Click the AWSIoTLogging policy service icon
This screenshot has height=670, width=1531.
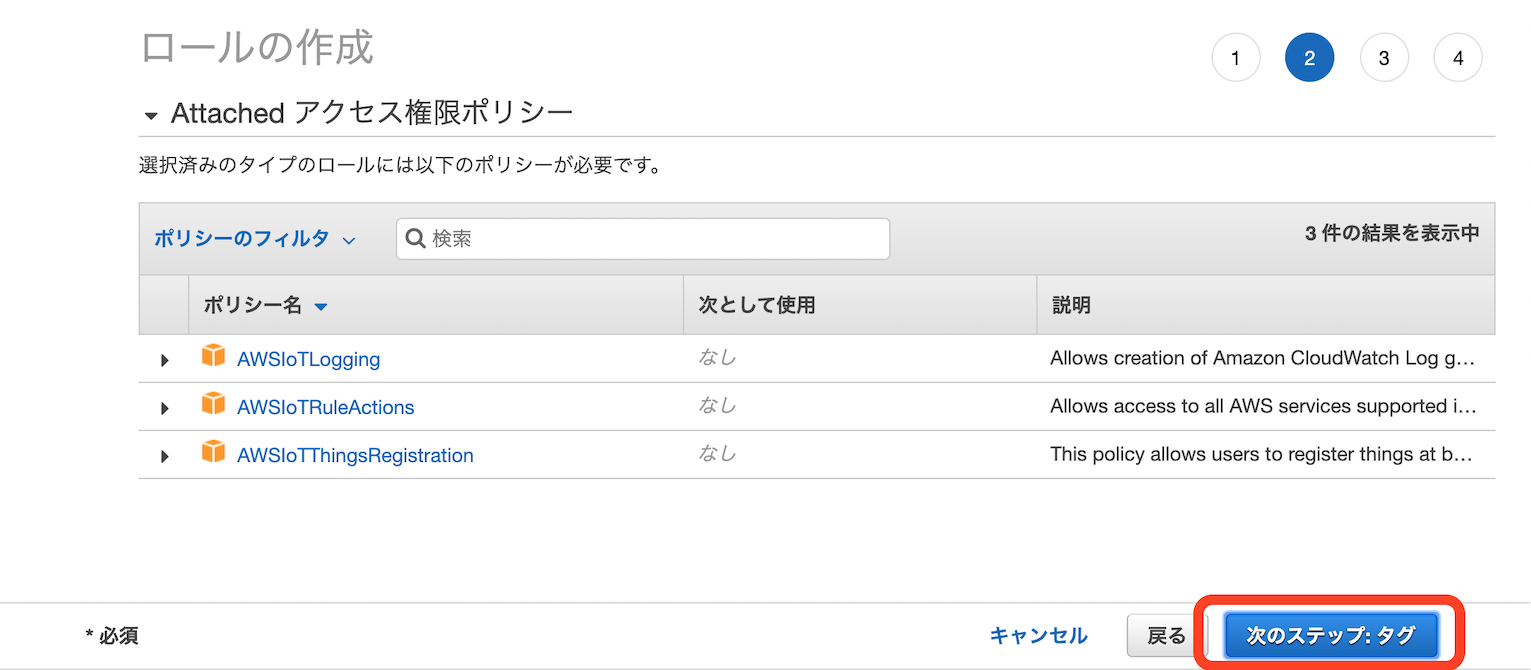click(214, 358)
